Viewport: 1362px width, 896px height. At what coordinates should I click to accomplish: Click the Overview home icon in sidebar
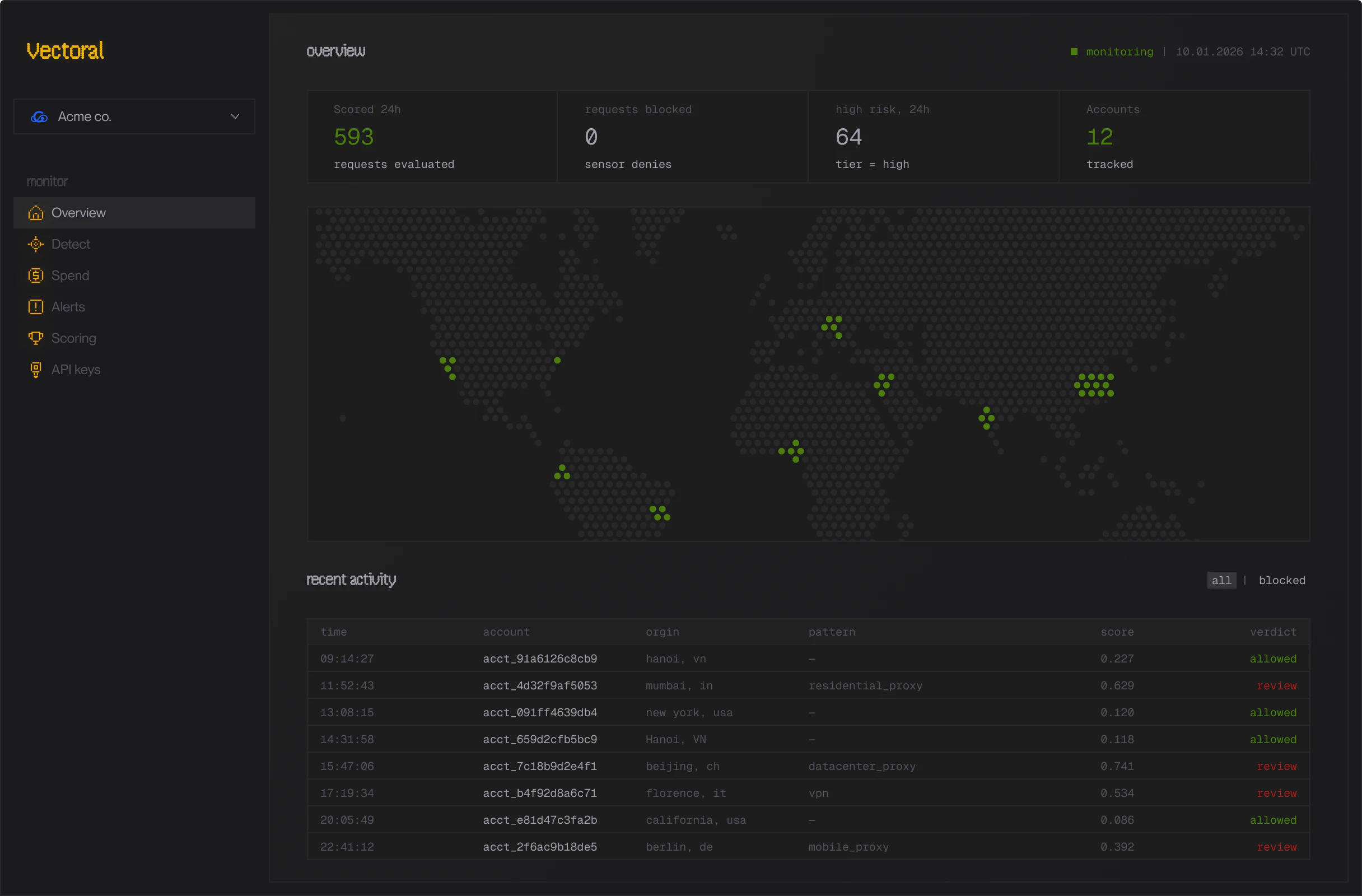click(35, 213)
